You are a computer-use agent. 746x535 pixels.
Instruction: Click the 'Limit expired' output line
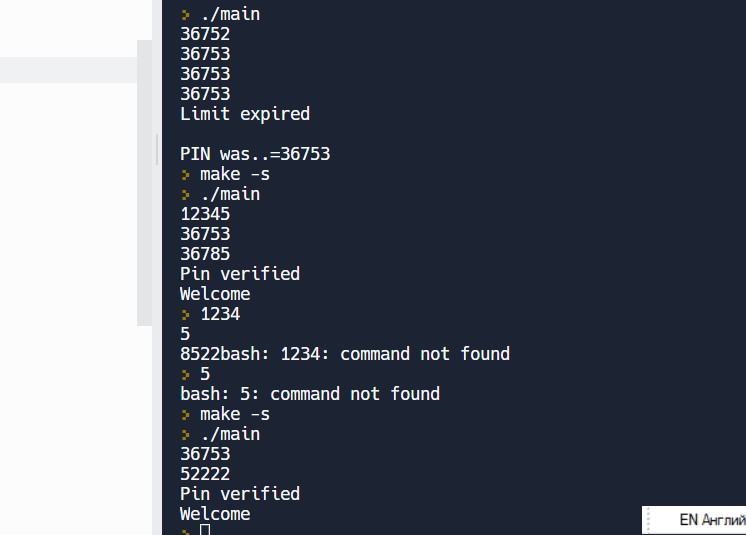pyautogui.click(x=245, y=114)
